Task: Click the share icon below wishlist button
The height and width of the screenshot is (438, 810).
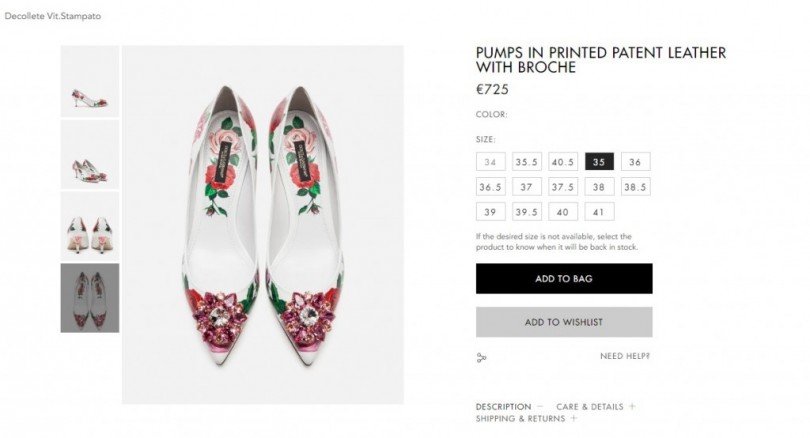Action: [x=482, y=357]
